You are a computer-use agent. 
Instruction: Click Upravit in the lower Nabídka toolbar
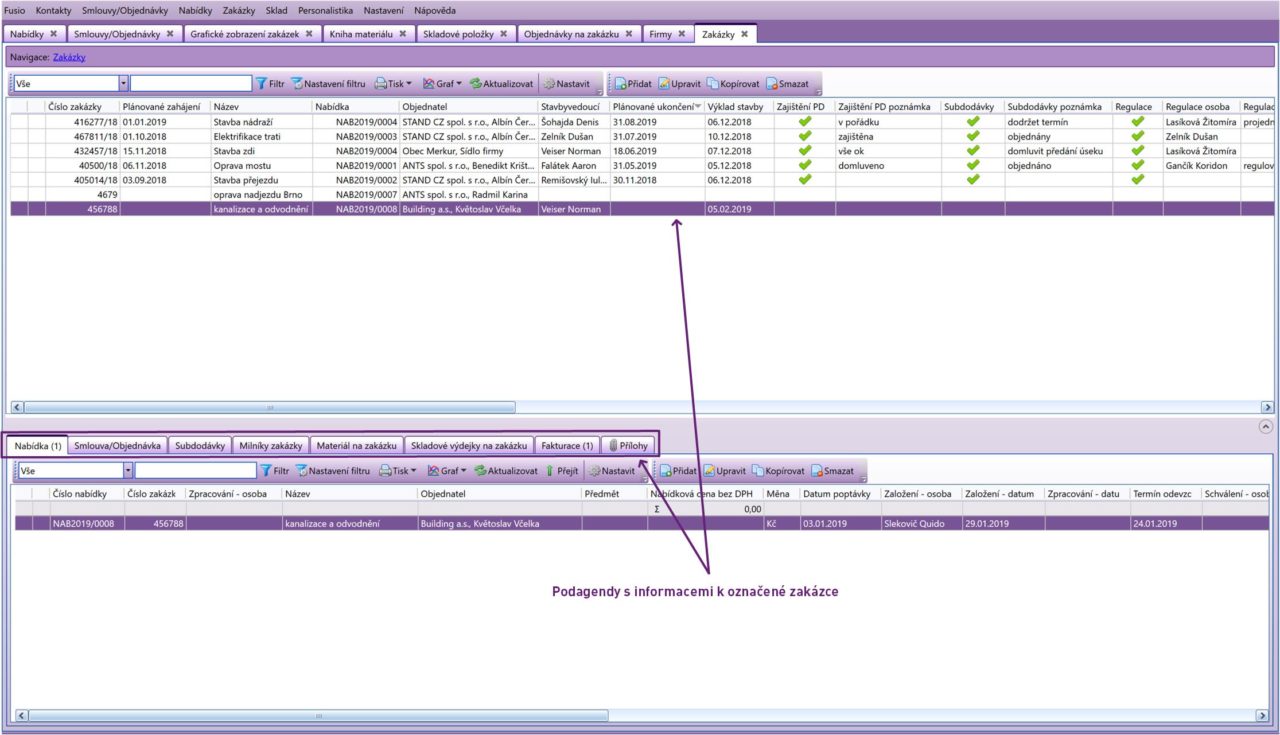(724, 470)
